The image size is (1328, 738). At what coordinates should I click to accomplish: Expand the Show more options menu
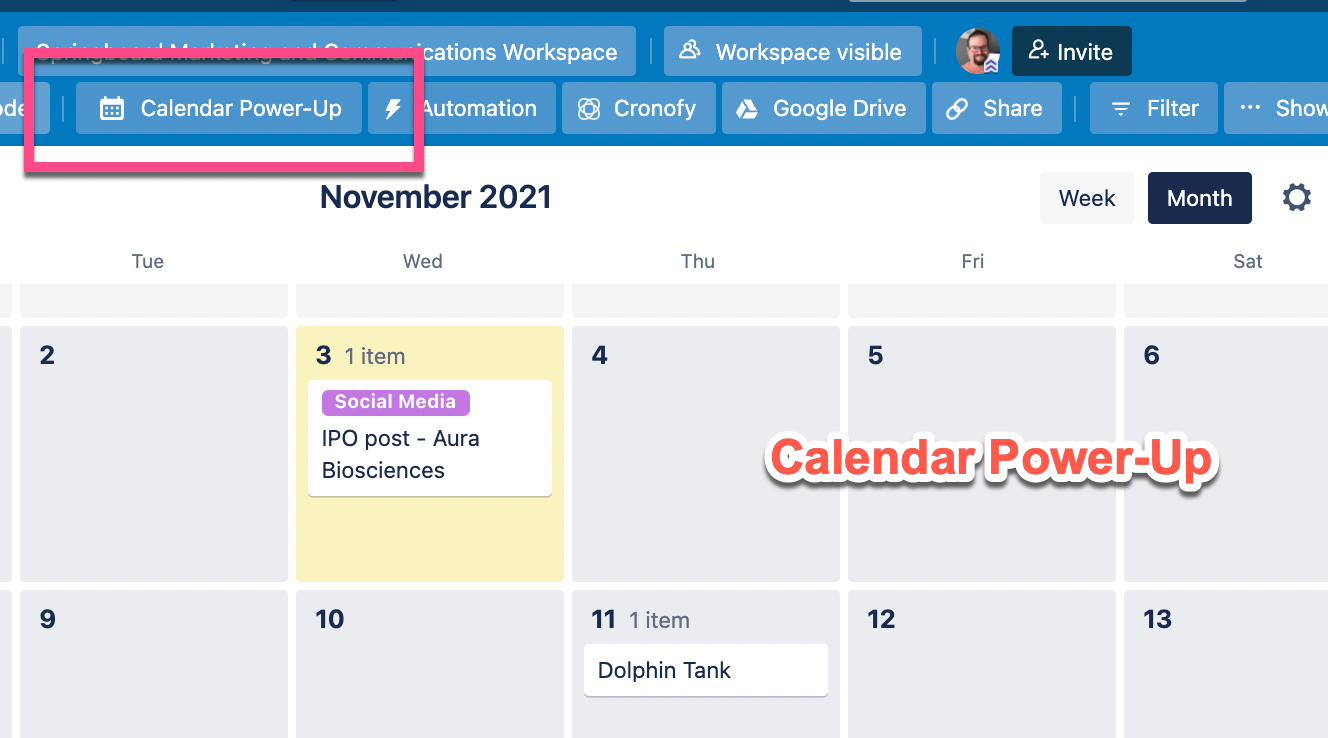1290,108
